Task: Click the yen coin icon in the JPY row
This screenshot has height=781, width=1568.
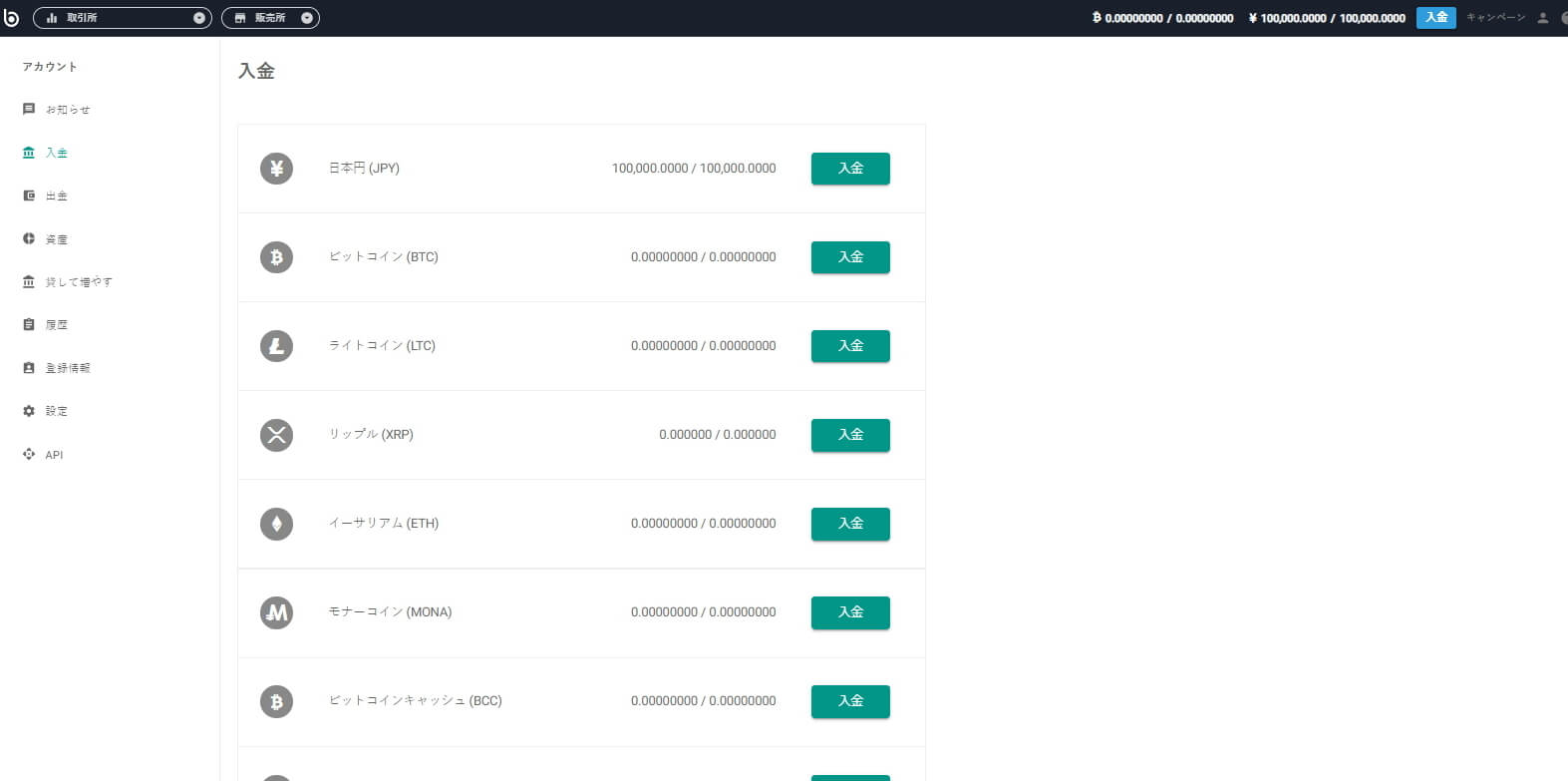Action: (x=277, y=169)
